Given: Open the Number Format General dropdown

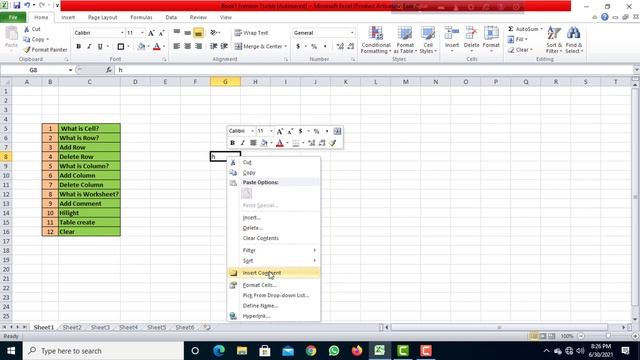Looking at the screenshot, I should pyautogui.click(x=352, y=33).
